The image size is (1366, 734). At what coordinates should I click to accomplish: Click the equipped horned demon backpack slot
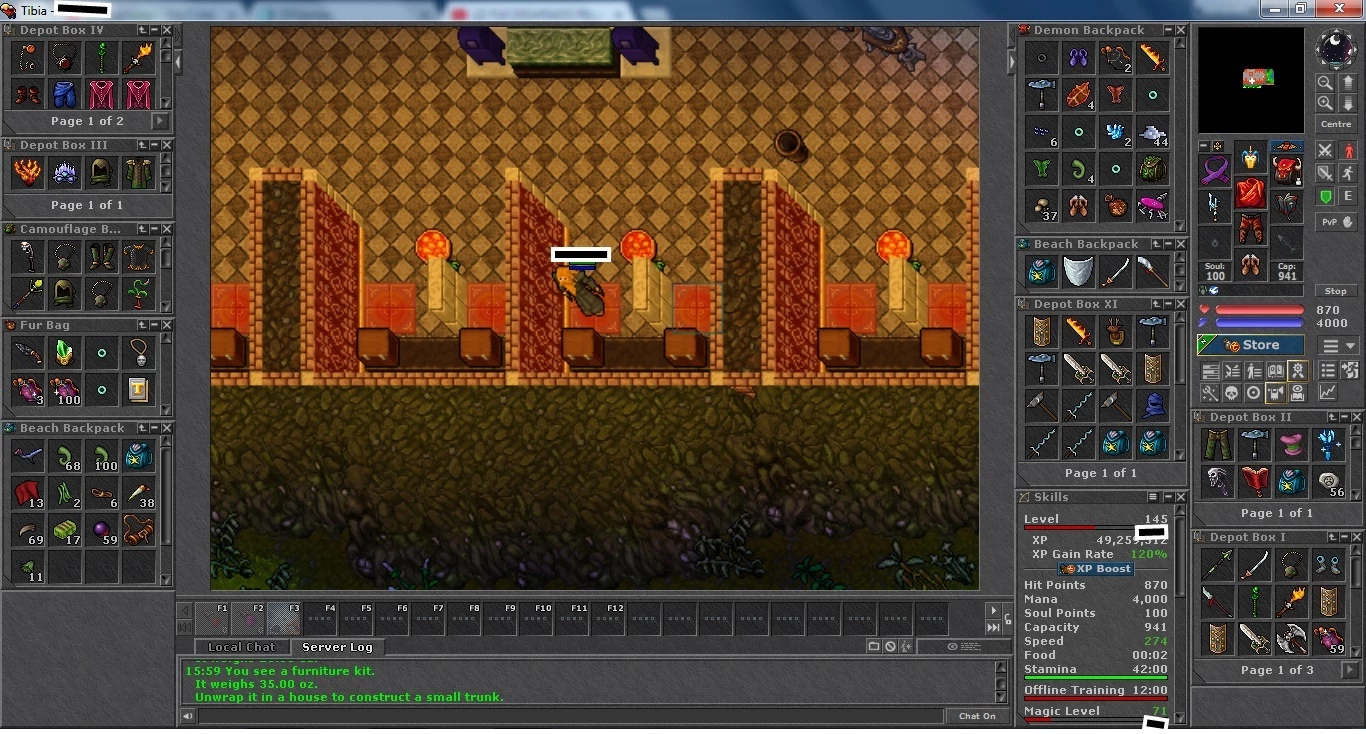(1286, 170)
